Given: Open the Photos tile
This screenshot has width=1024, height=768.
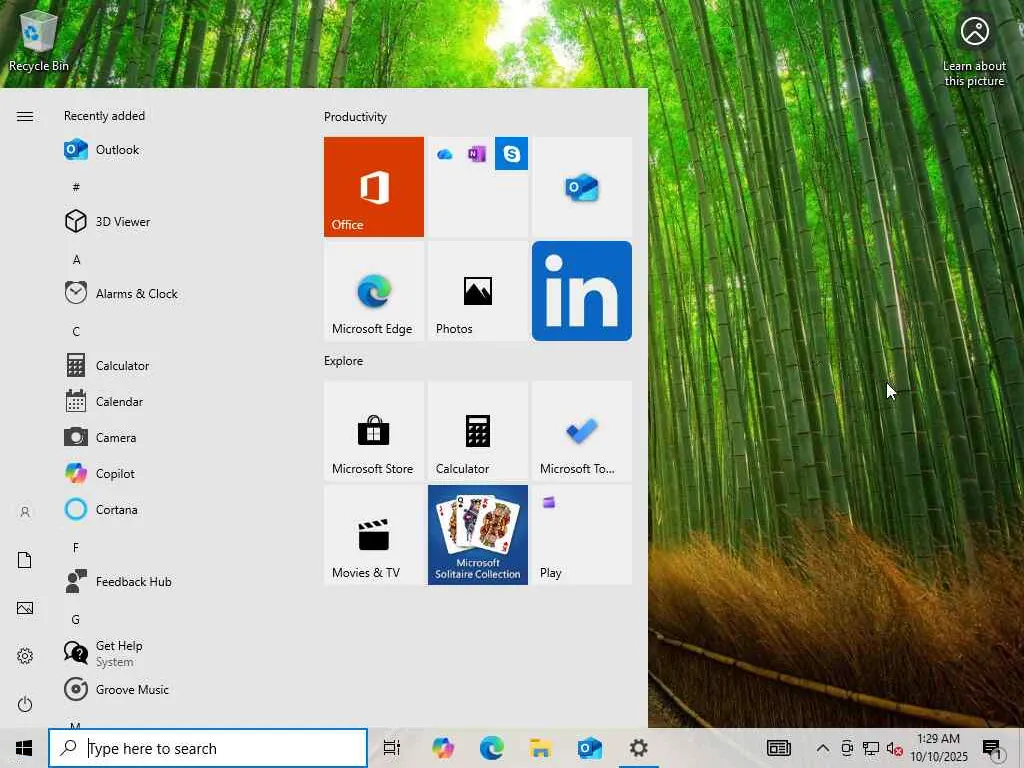Looking at the screenshot, I should 478,291.
